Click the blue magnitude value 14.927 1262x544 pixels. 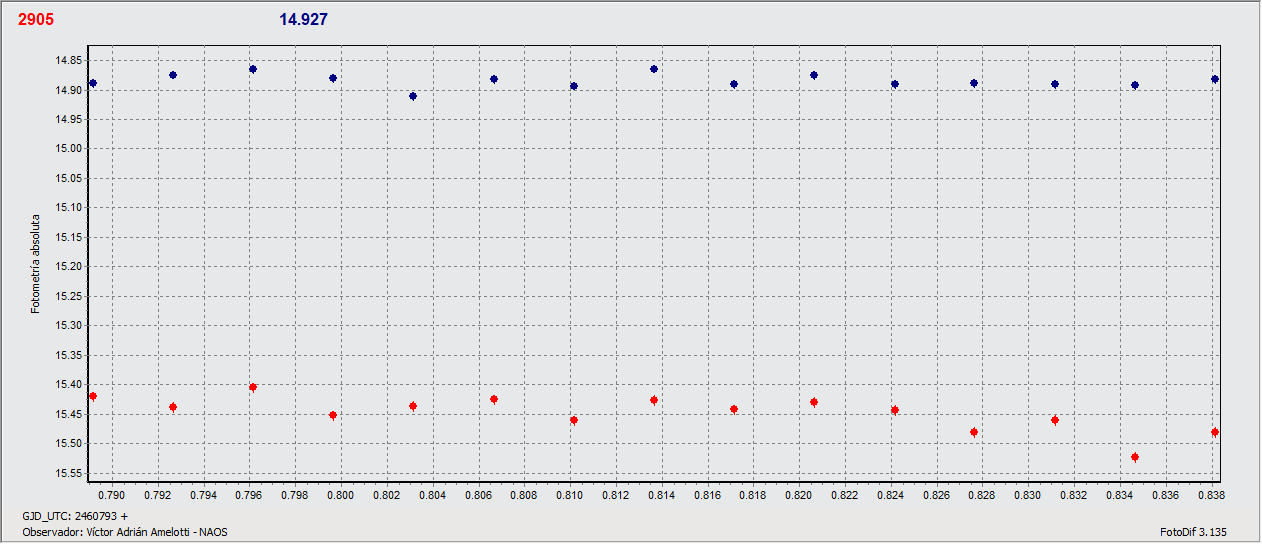[x=303, y=20]
